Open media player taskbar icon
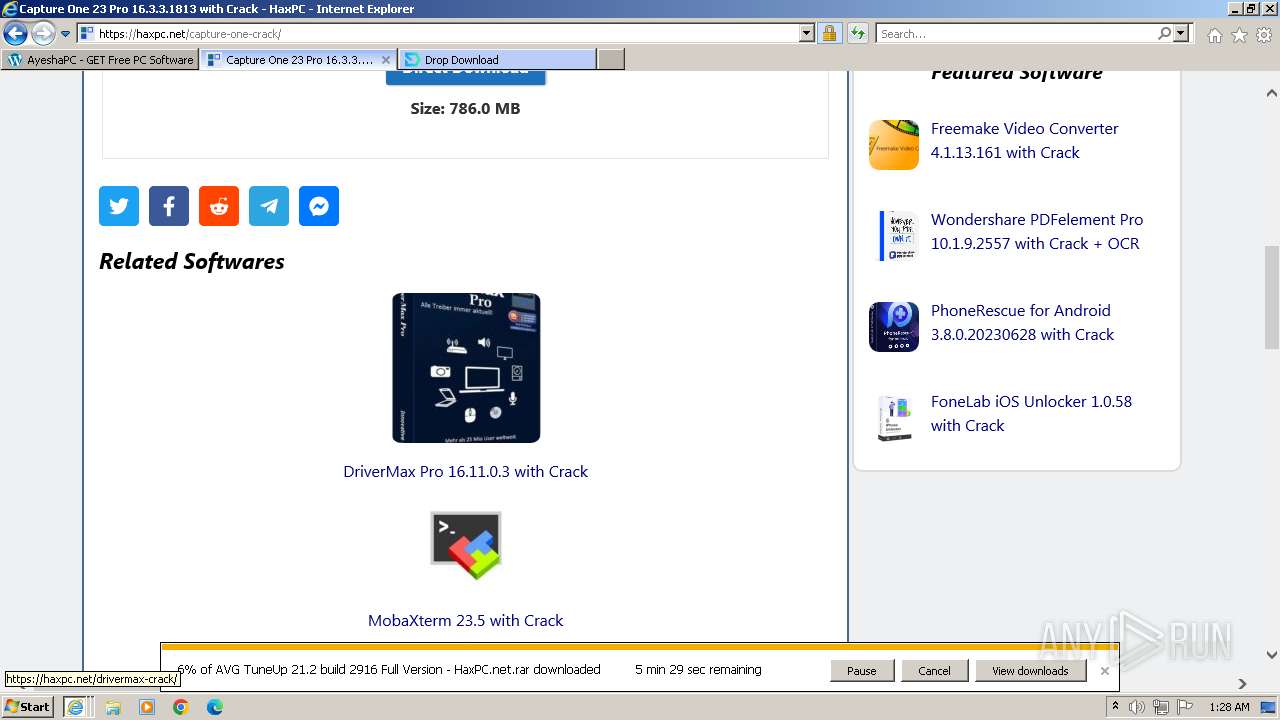The image size is (1280, 720). click(147, 707)
